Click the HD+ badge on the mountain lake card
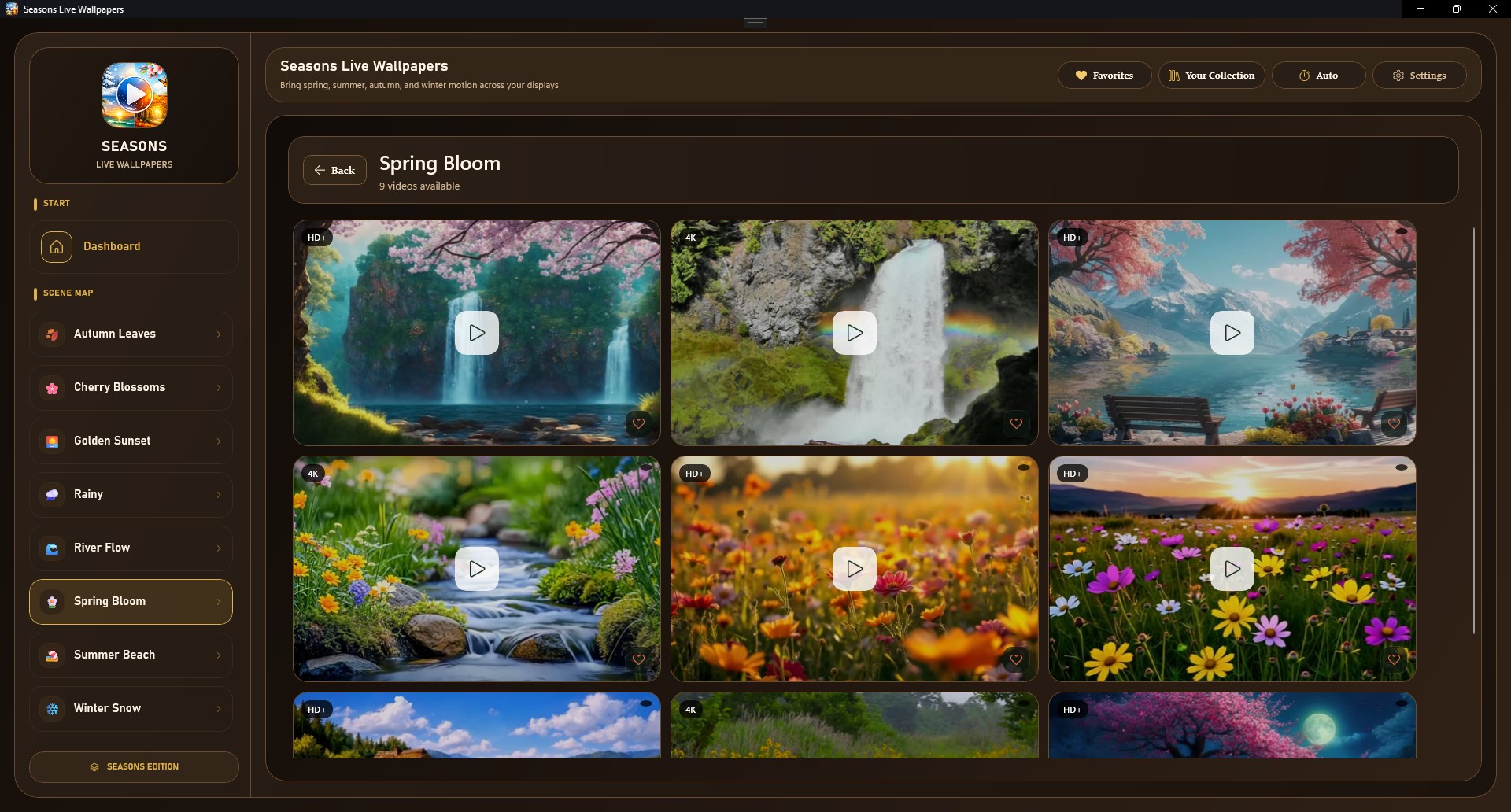The image size is (1511, 812). (x=1072, y=238)
